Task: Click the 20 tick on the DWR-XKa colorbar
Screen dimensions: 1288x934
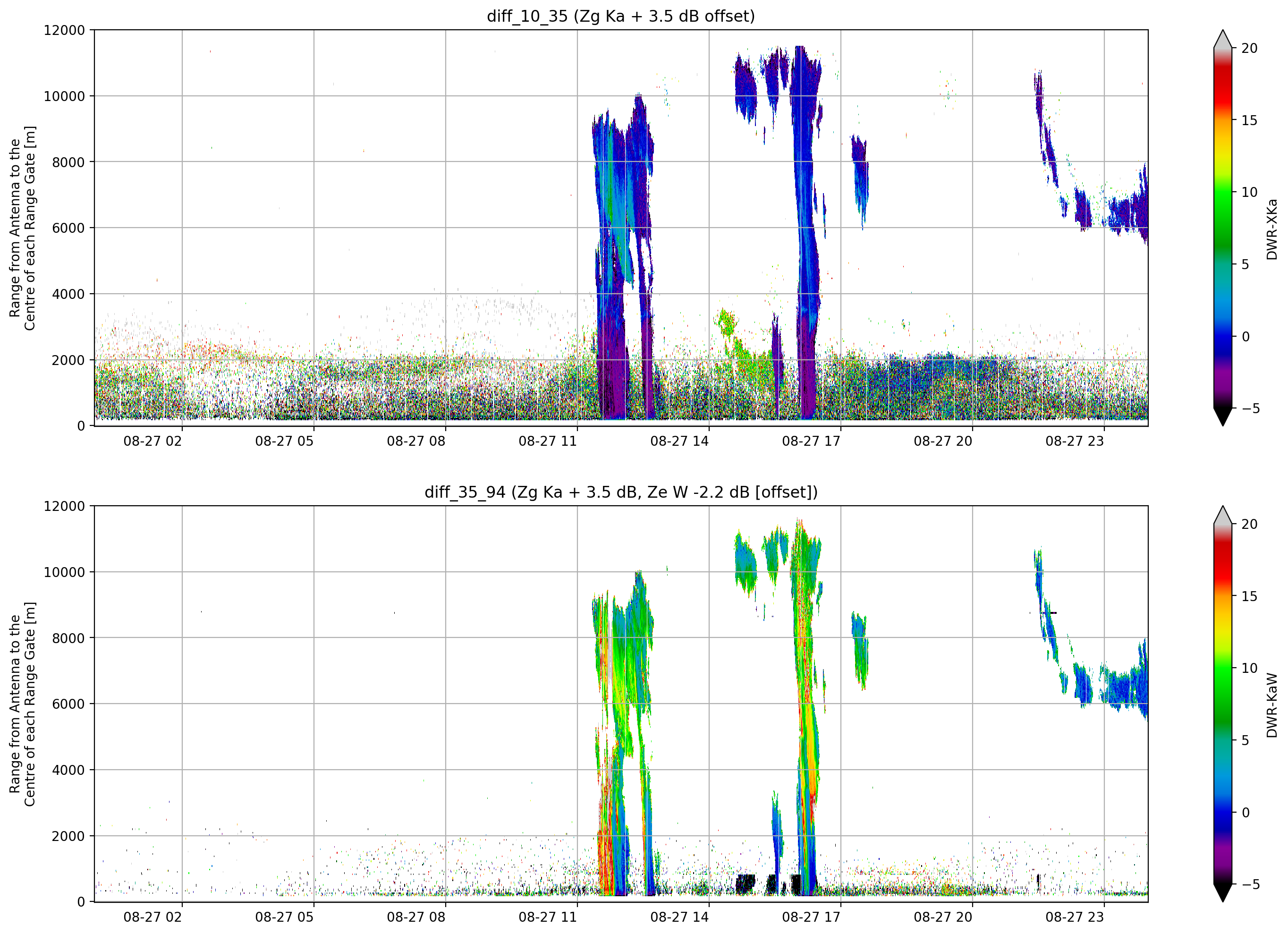Action: 1249,48
